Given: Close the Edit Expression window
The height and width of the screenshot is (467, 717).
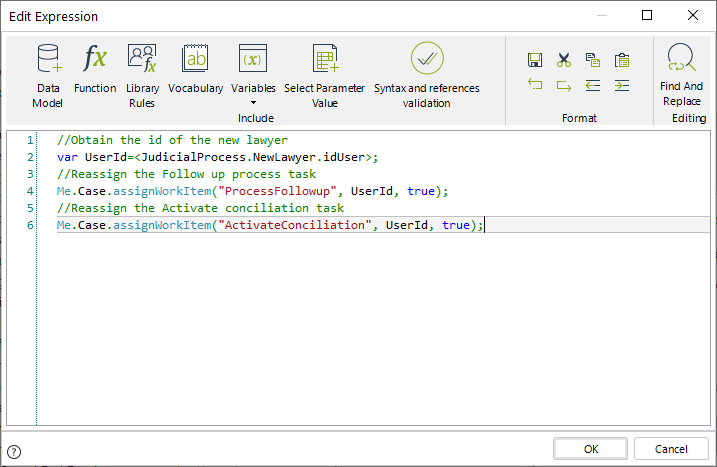Looking at the screenshot, I should point(693,16).
